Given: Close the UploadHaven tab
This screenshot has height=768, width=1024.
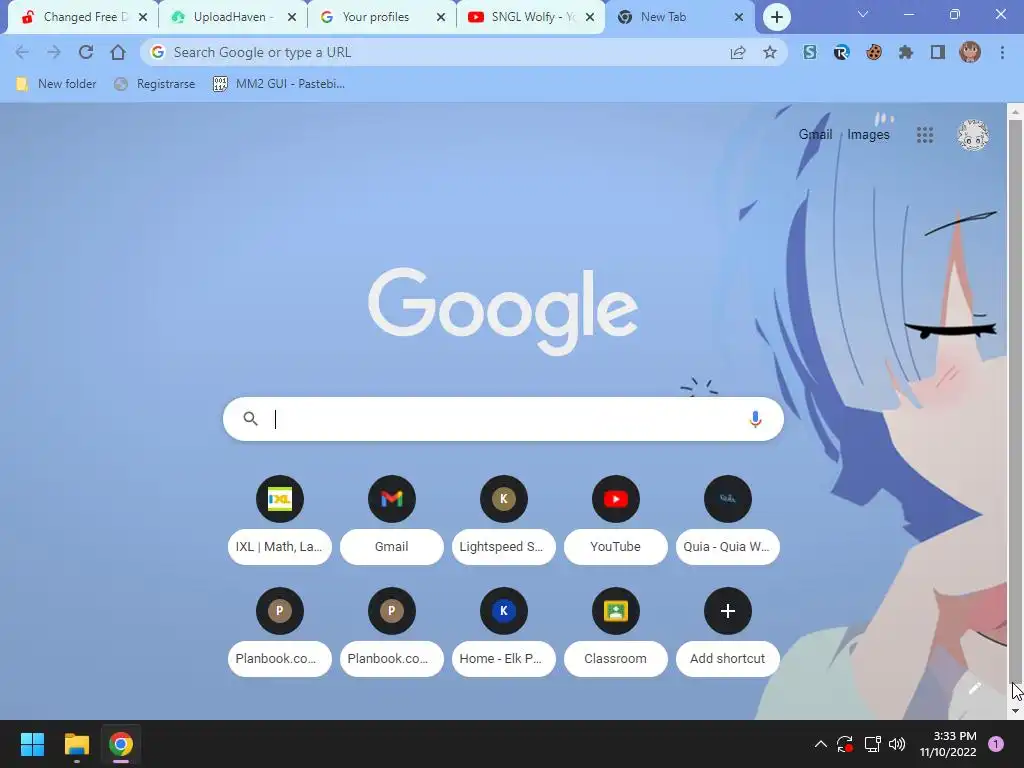Looking at the screenshot, I should point(292,17).
